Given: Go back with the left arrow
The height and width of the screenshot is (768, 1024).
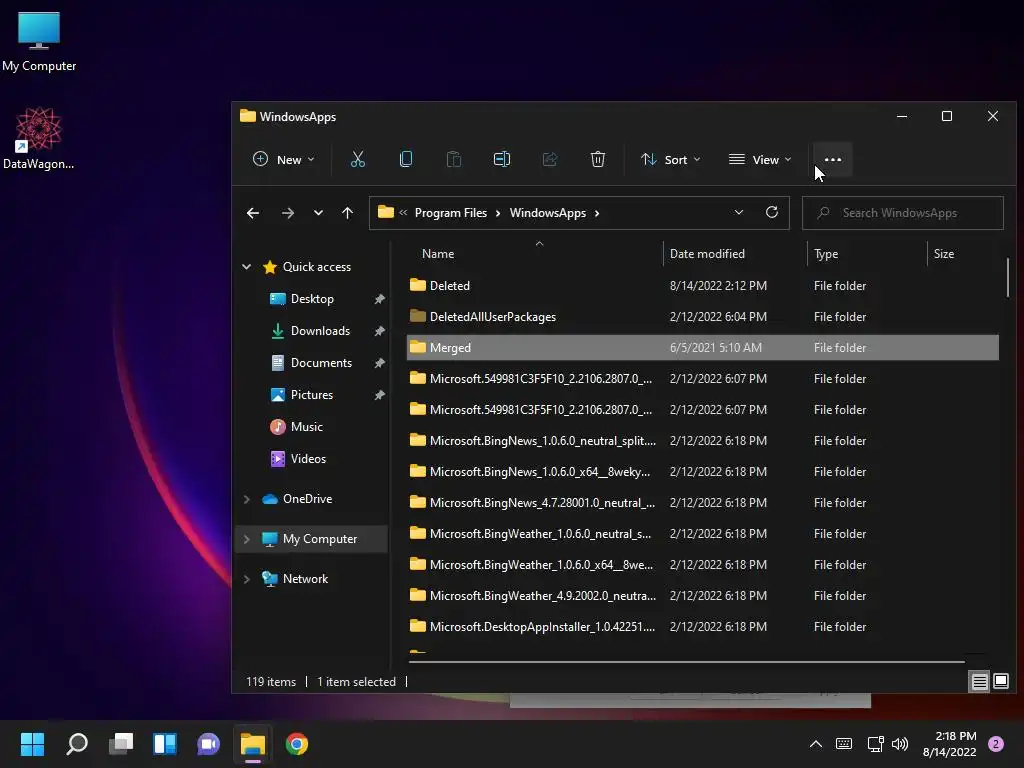Looking at the screenshot, I should 253,213.
